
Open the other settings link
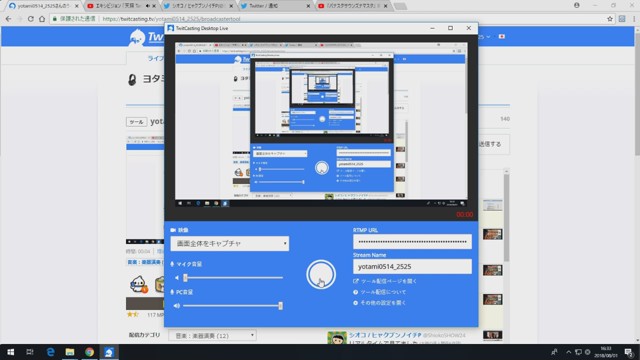click(x=380, y=303)
